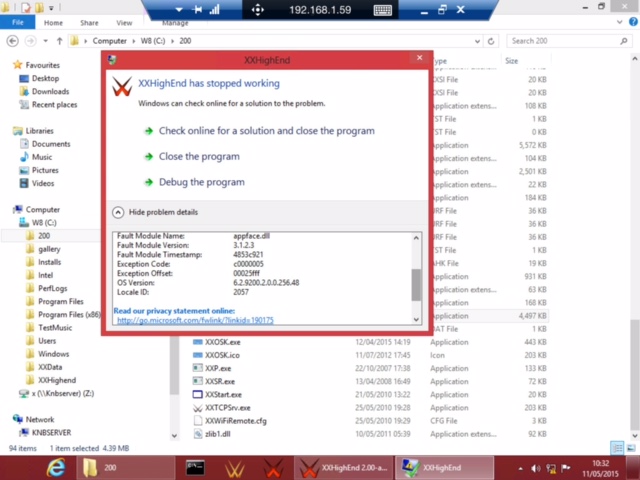This screenshot has height=480, width=640.
Task: Open Desktop in Favourites
Action: 45,78
